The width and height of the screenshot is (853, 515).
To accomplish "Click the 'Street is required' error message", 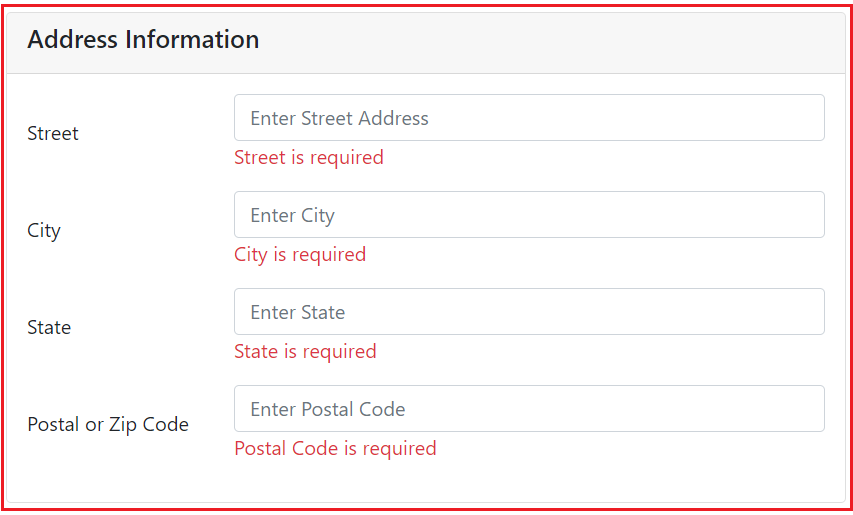I will pos(308,157).
